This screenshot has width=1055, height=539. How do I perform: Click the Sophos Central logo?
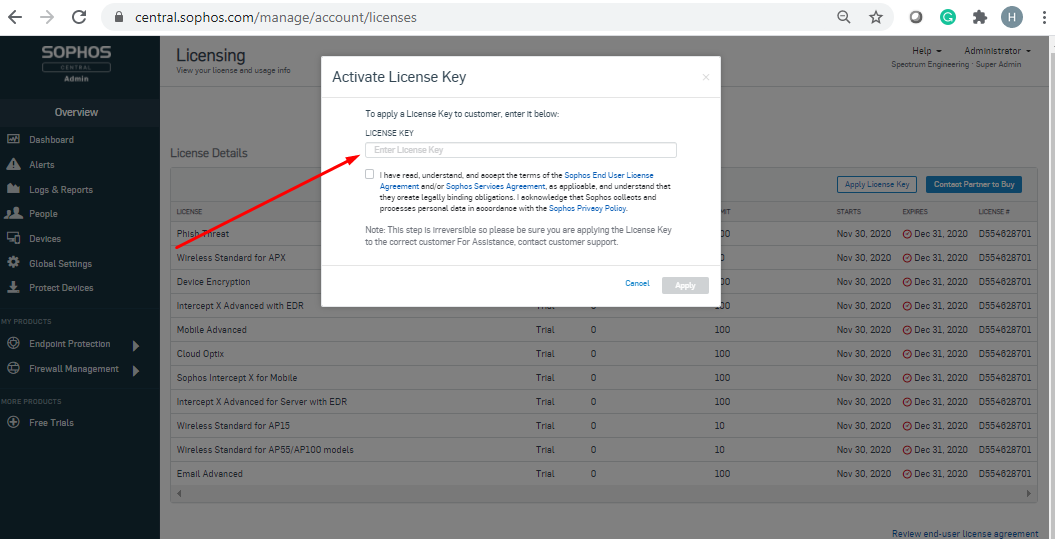(x=76, y=63)
